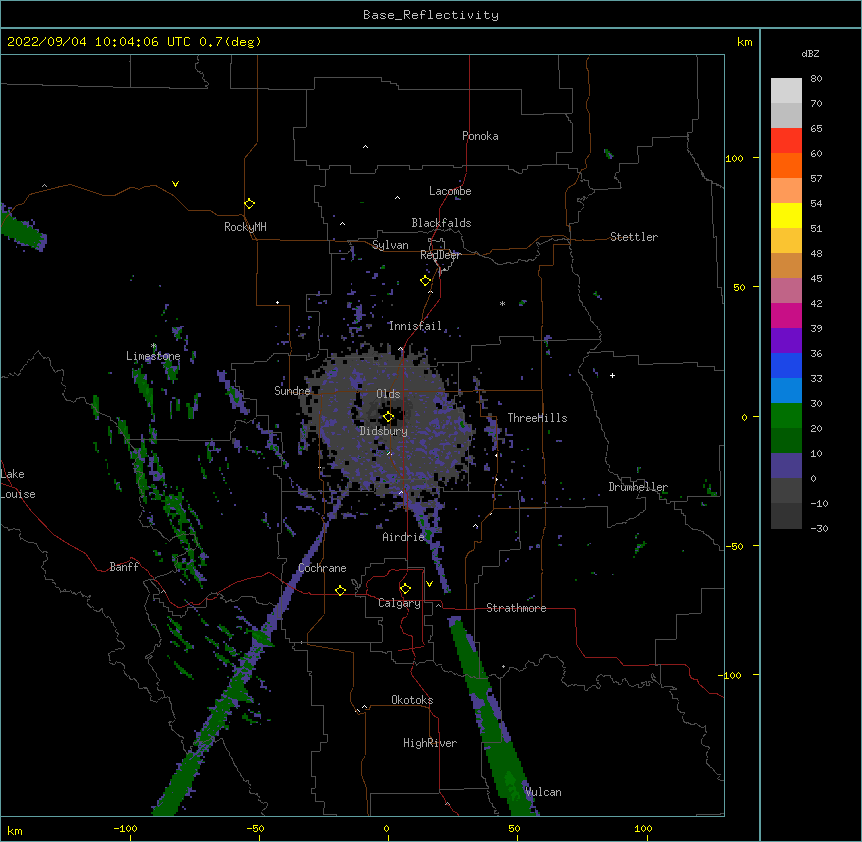Click the yellow V marker northwest of RockyMH

coord(175,184)
